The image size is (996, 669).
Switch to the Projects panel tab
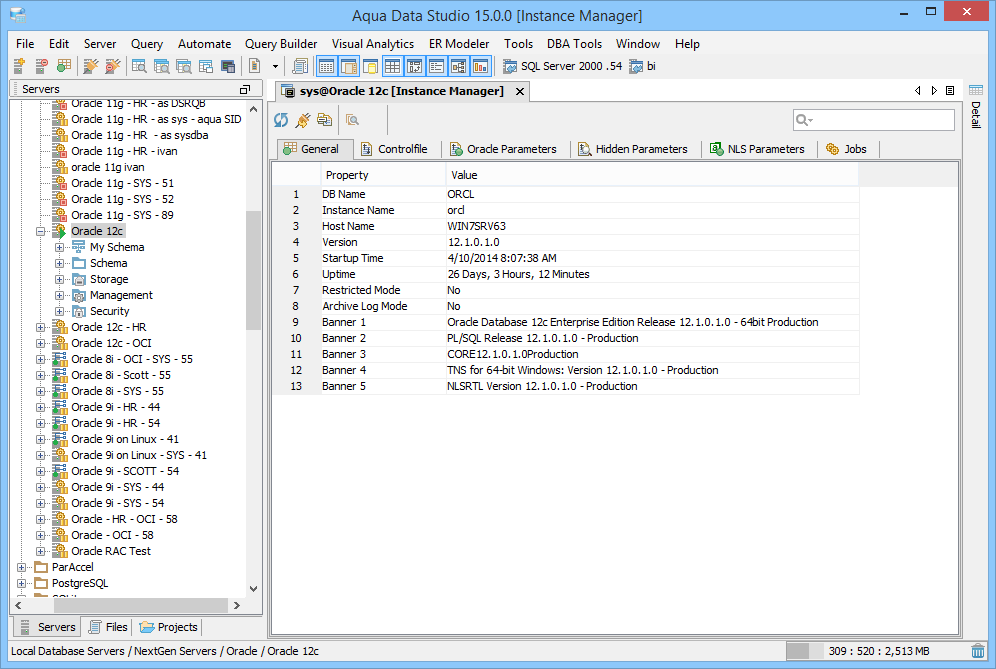pos(168,627)
